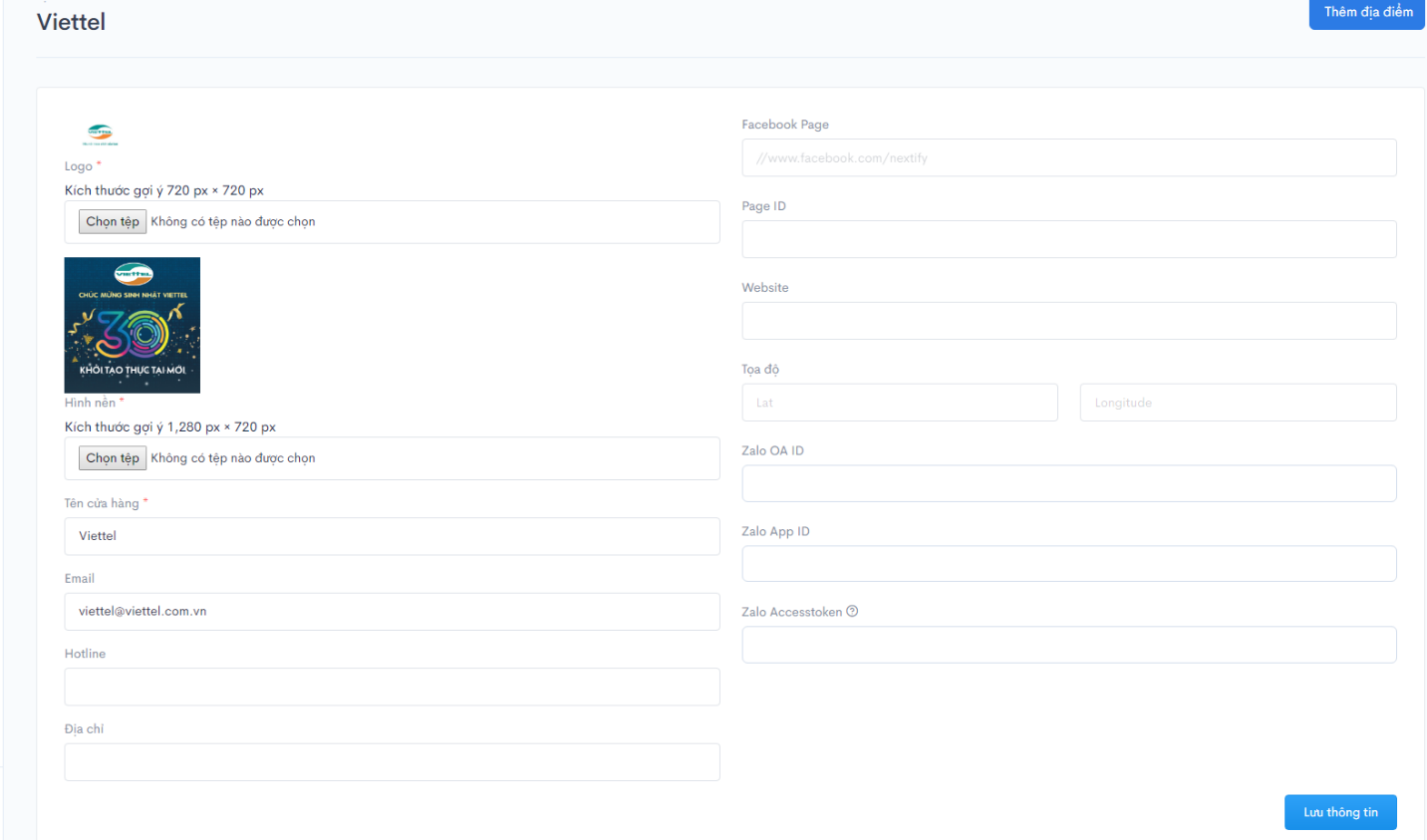Click 'Thêm địa điểm' button
Screen dimensions: 1427x840
[x=1367, y=13]
